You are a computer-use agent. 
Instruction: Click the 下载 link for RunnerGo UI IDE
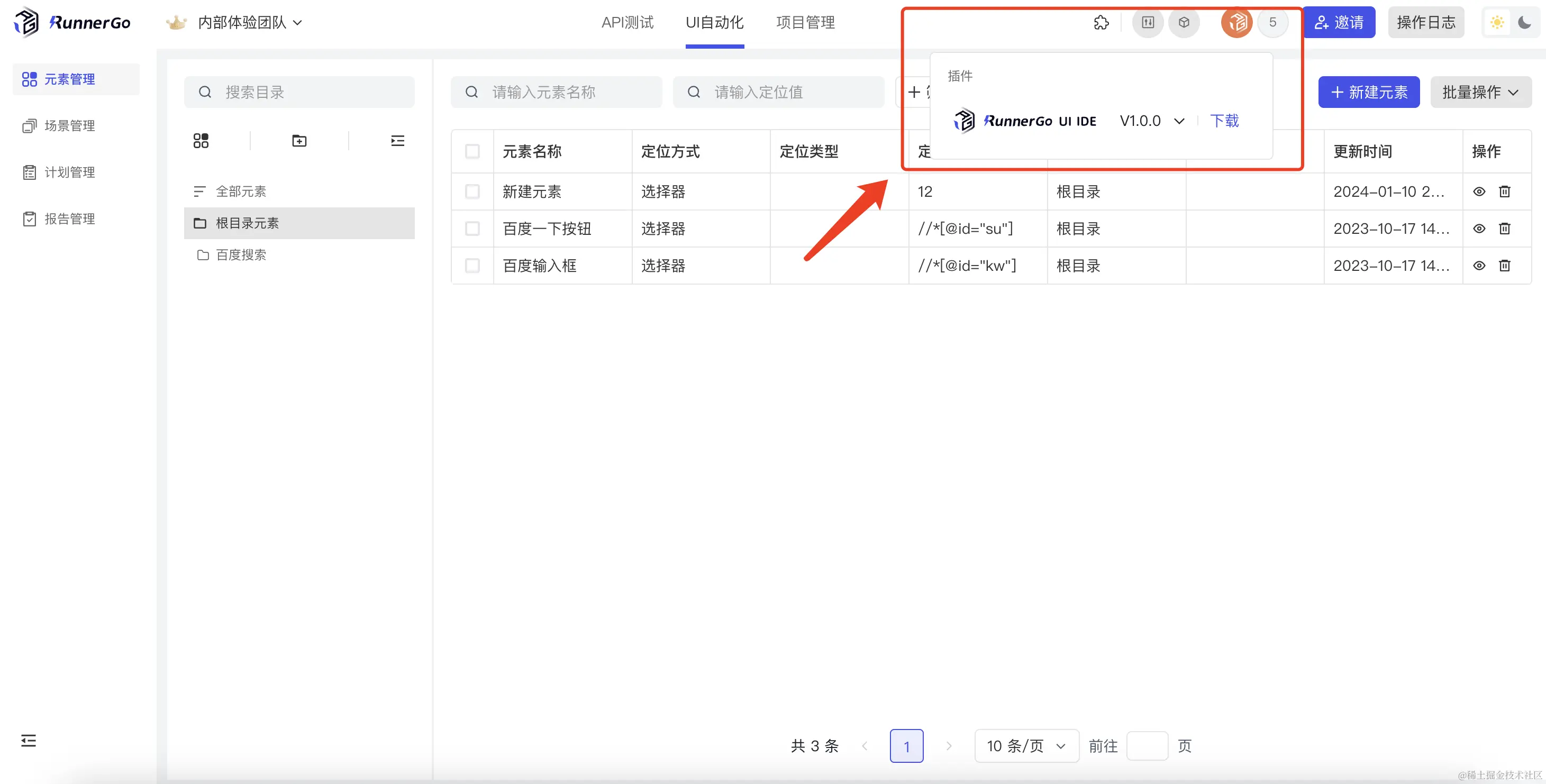pyautogui.click(x=1224, y=121)
